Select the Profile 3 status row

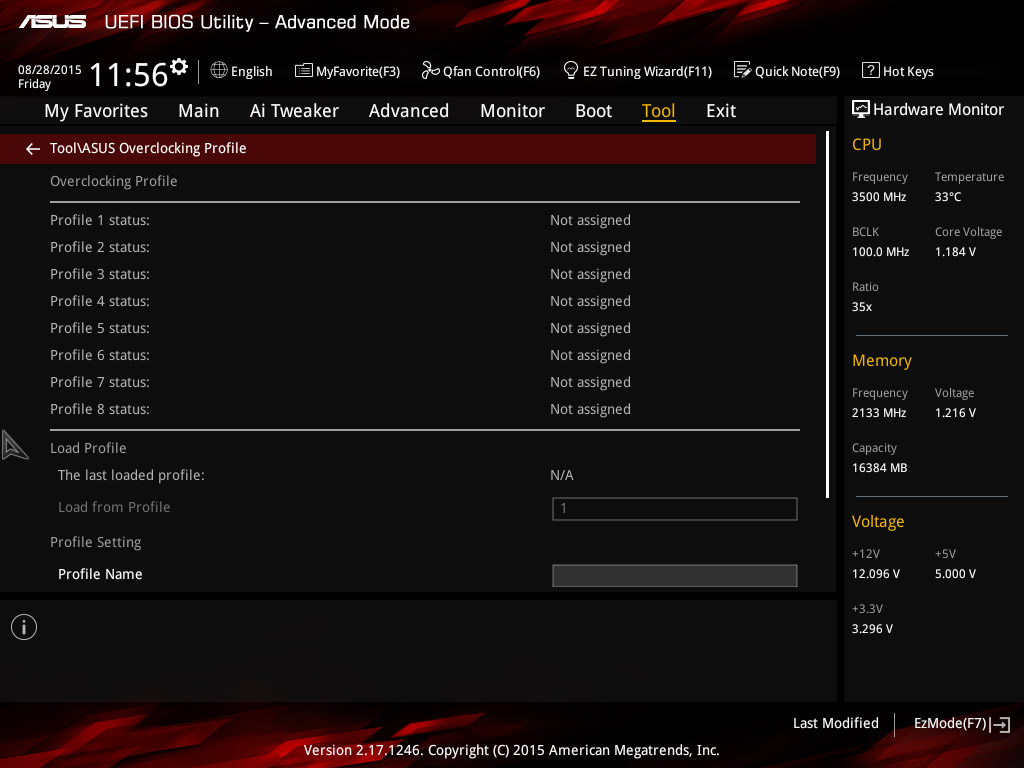[424, 274]
